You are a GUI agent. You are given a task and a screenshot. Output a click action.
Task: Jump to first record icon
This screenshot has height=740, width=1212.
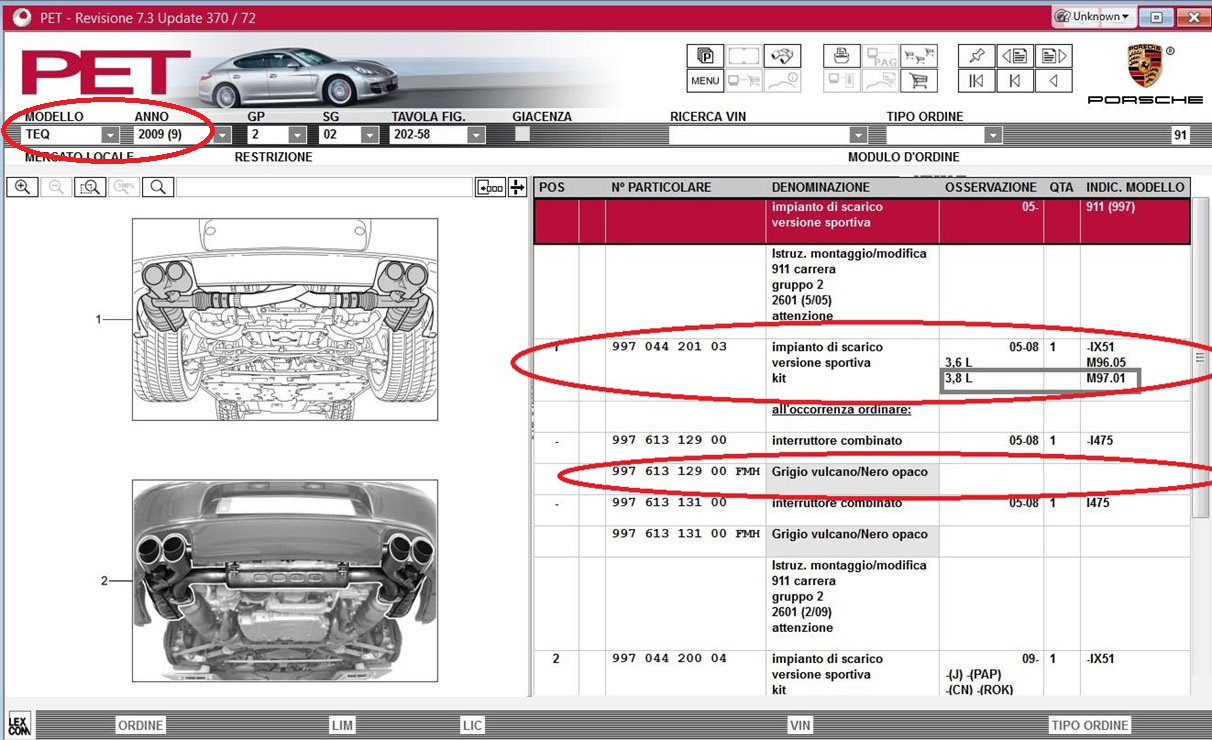point(977,81)
